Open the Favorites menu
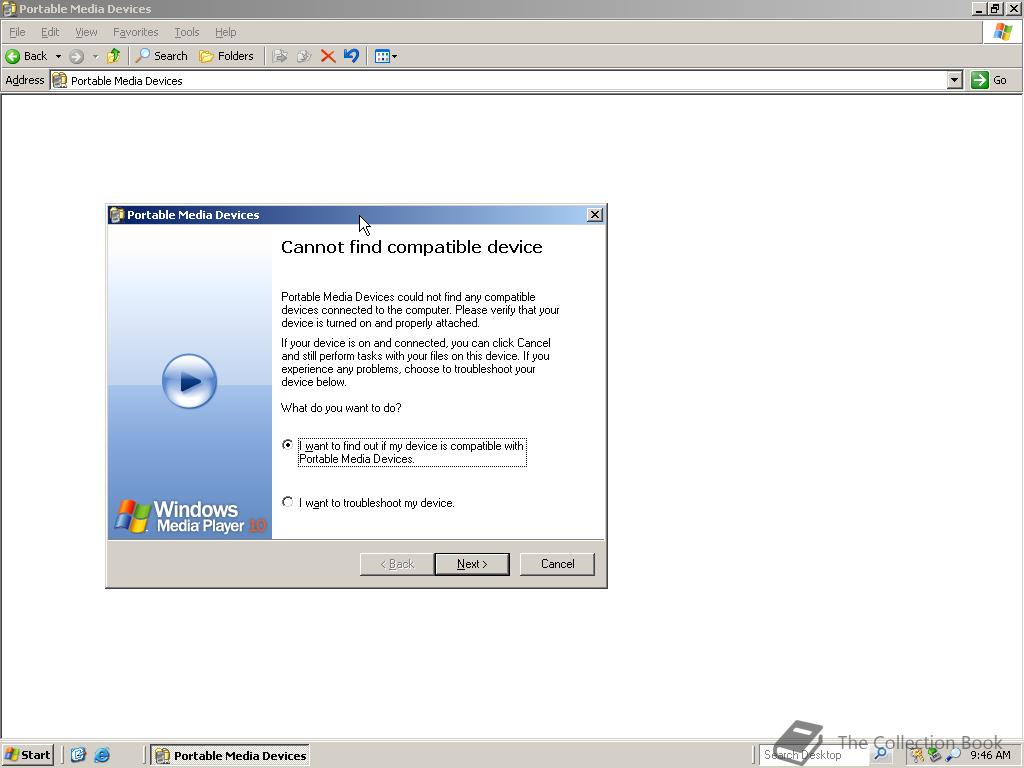The height and width of the screenshot is (768, 1024). (x=135, y=32)
